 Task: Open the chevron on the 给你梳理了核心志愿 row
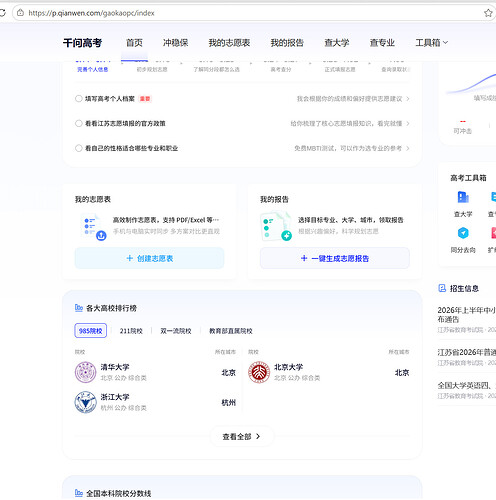click(408, 123)
